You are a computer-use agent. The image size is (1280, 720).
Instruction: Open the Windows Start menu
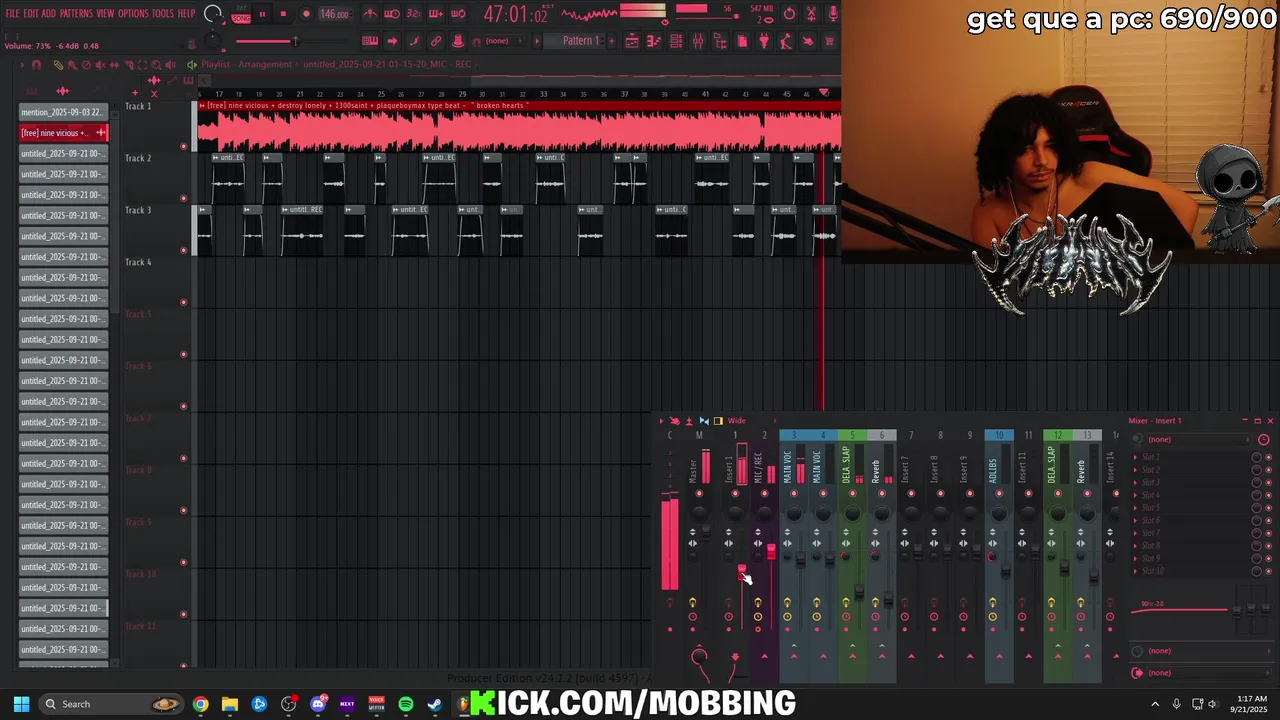pos(21,704)
